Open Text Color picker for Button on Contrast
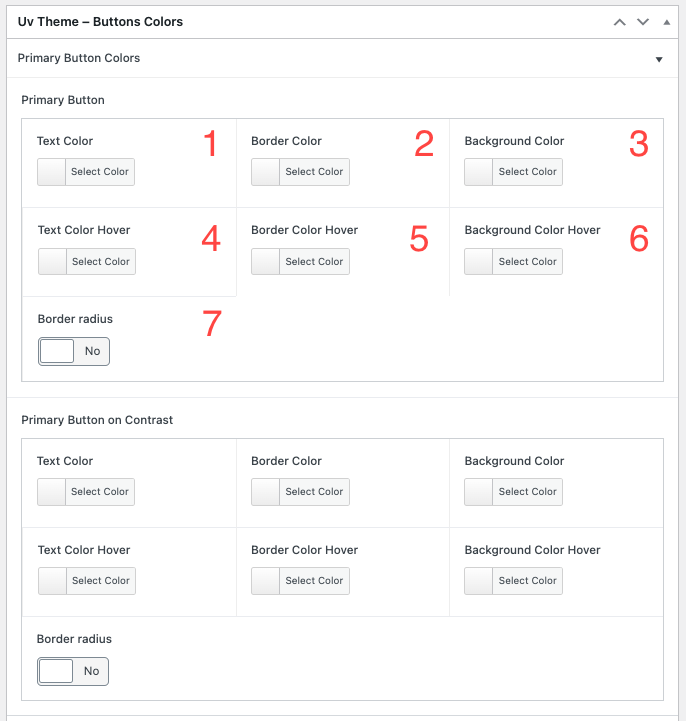The width and height of the screenshot is (686, 721). pyautogui.click(x=86, y=492)
